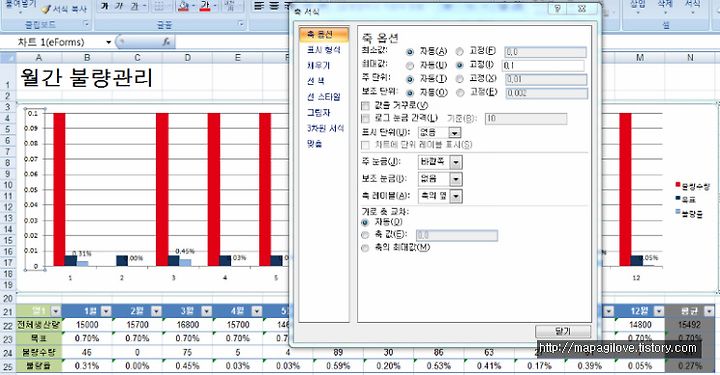Click the 삭제 (delete) cells button

pos(665,7)
